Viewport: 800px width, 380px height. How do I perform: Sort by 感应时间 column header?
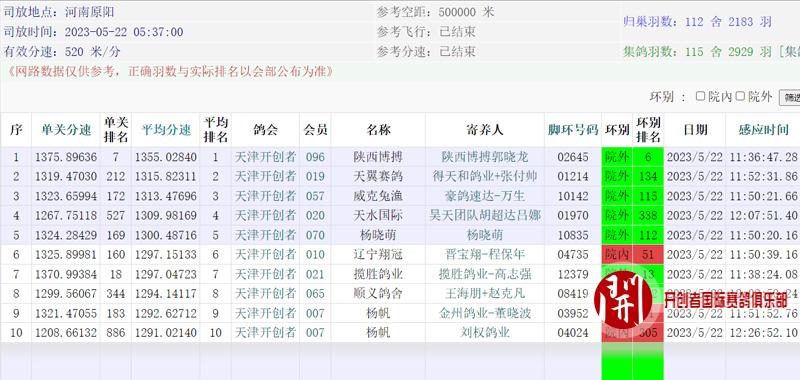coord(763,130)
